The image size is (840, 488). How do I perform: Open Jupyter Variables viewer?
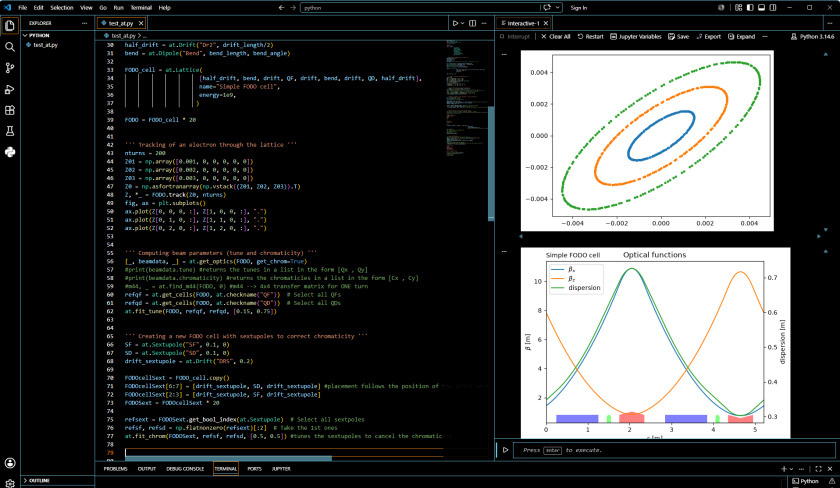click(636, 36)
